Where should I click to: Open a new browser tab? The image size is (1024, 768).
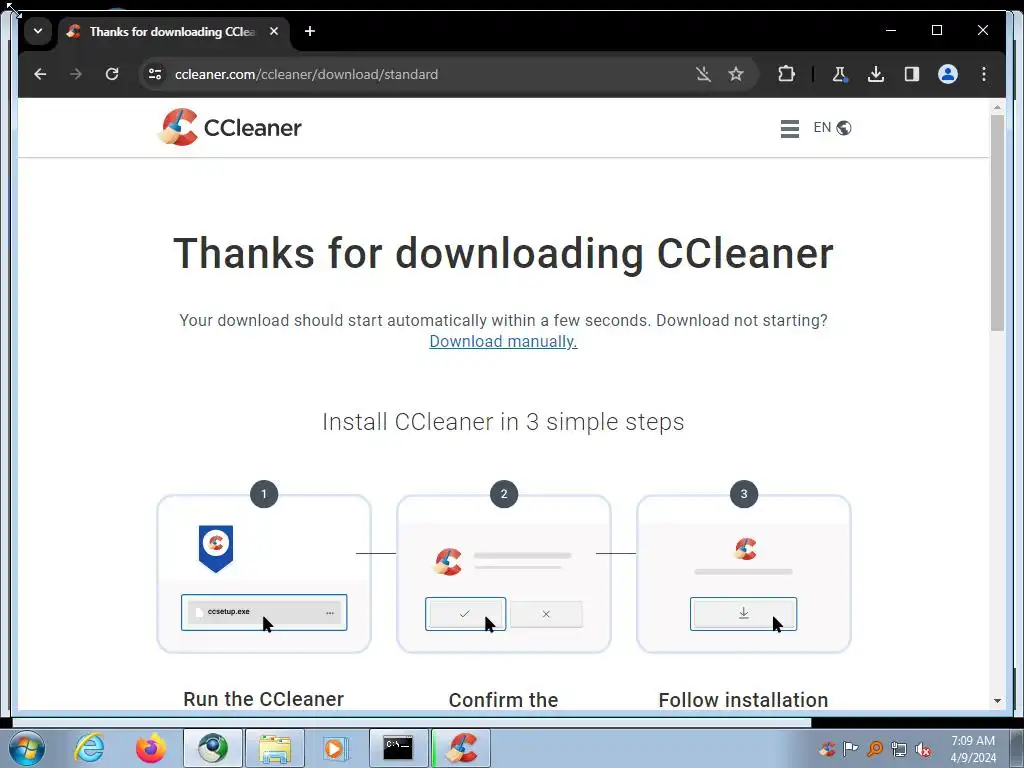point(310,31)
